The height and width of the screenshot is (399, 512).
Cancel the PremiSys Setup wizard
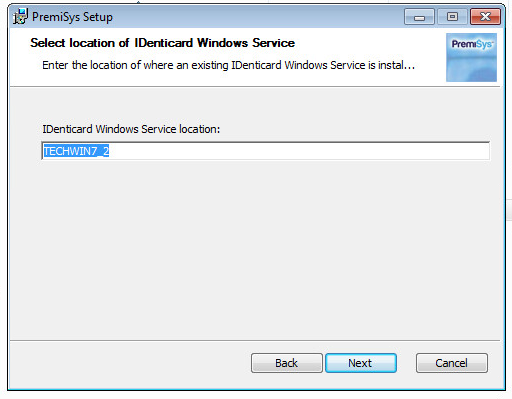point(452,363)
